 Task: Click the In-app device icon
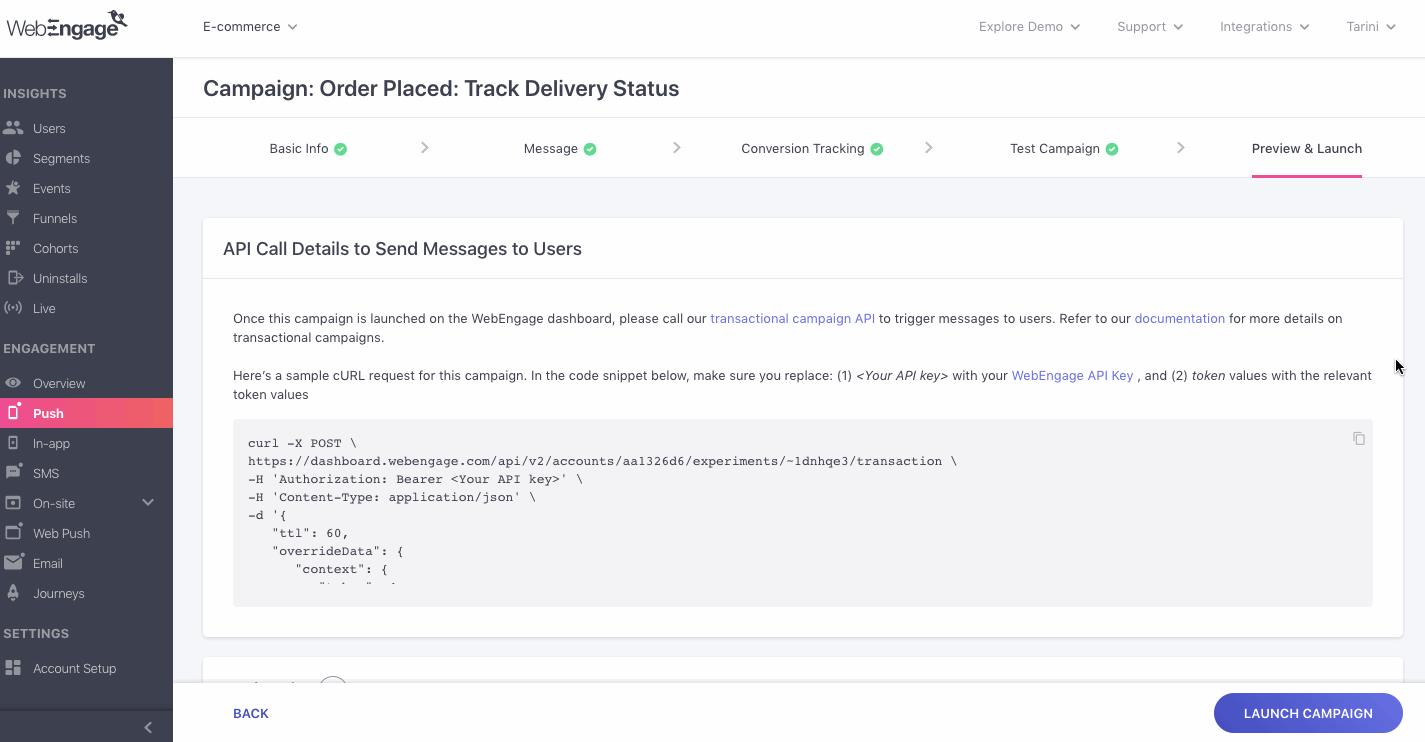coord(13,443)
